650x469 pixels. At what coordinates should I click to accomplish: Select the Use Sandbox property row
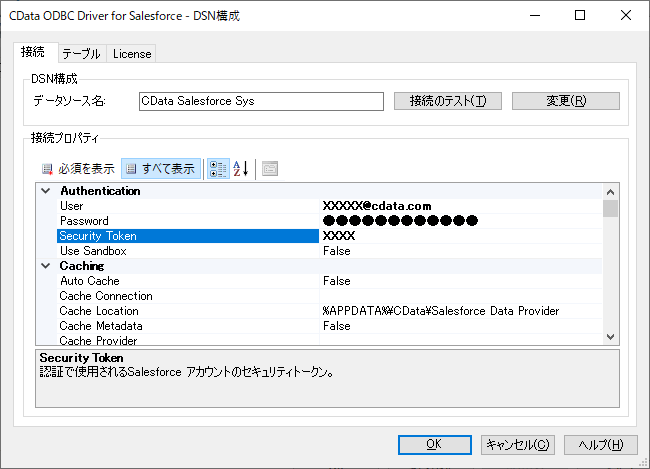point(93,251)
